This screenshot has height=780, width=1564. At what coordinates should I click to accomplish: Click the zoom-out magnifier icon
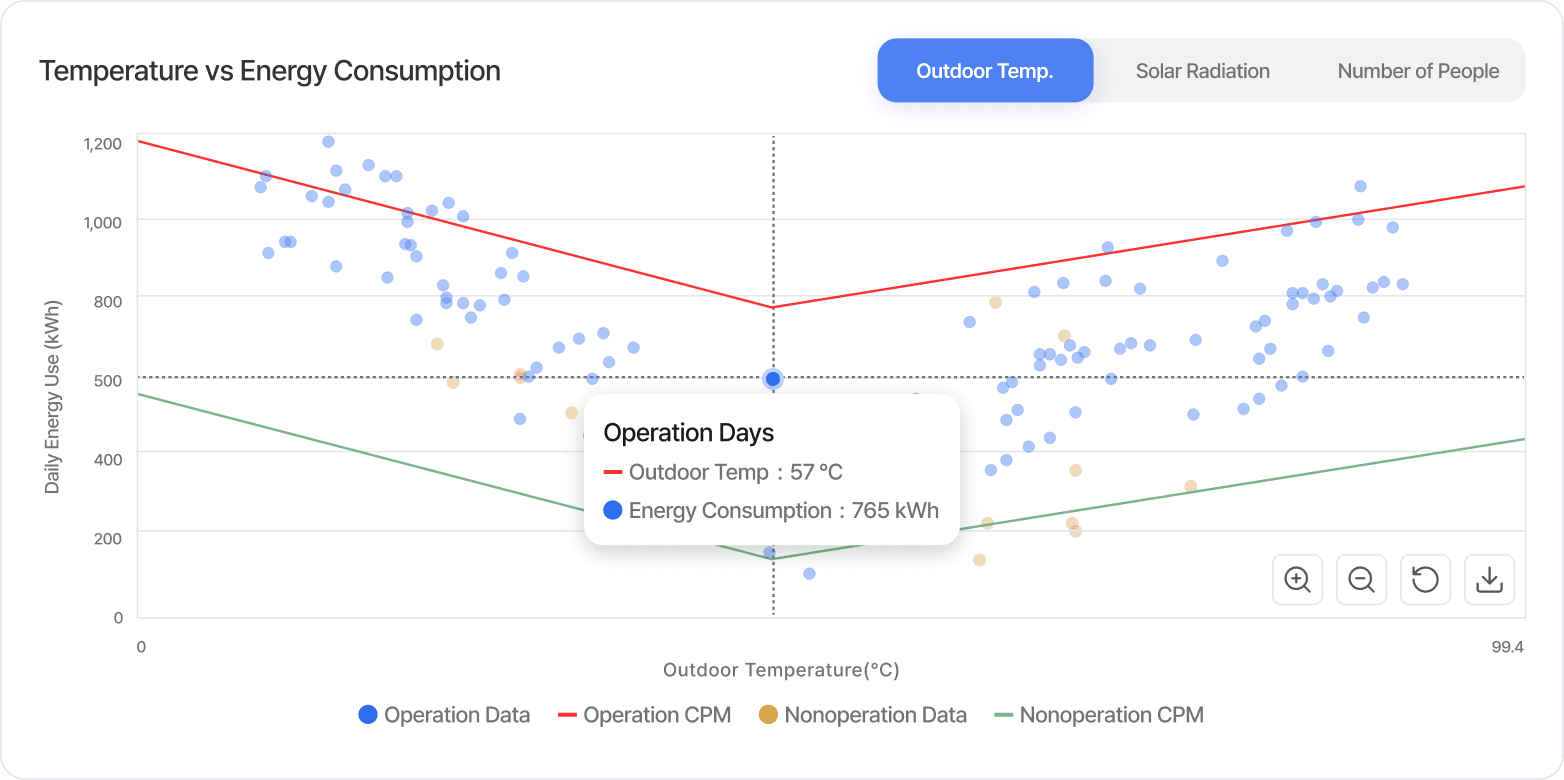[x=1361, y=579]
